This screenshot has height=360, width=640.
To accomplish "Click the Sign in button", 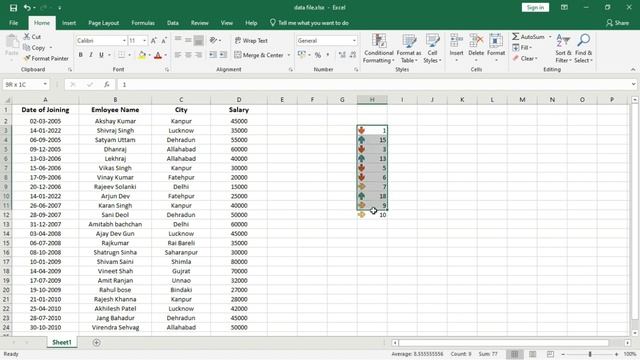I will click(x=535, y=7).
